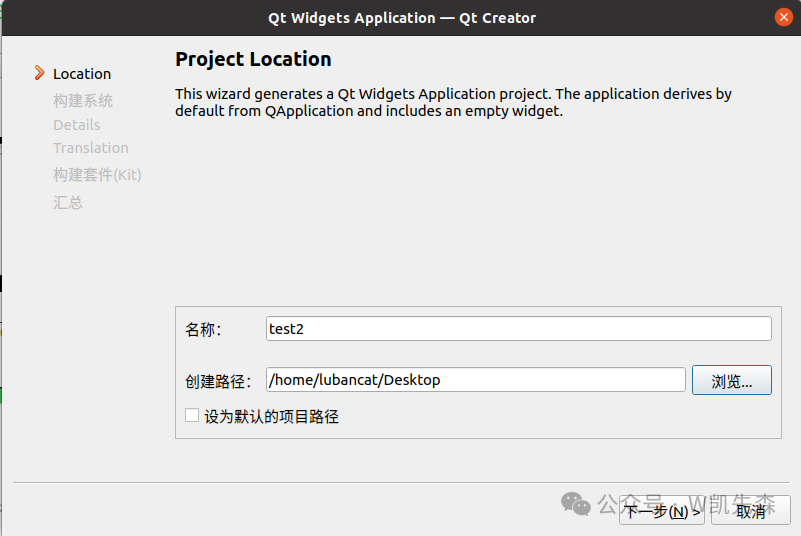Click the 创建路径 label
The width and height of the screenshot is (801, 536).
pyautogui.click(x=217, y=381)
